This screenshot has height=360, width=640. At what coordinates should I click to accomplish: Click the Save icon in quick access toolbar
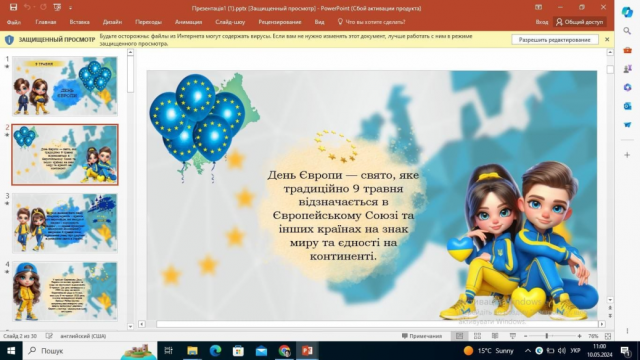(13, 7)
